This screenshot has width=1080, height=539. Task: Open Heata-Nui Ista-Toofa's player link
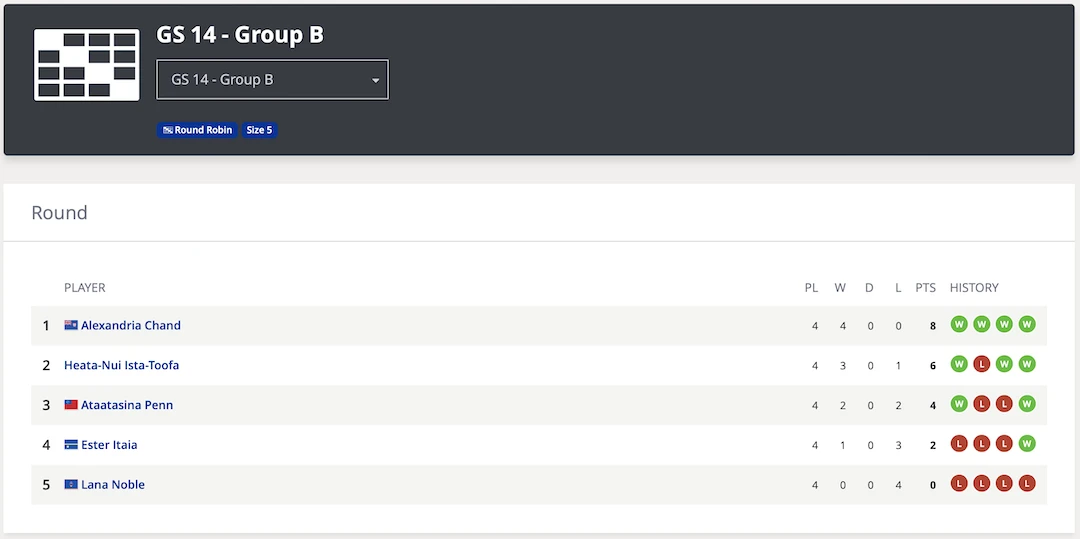pos(121,366)
